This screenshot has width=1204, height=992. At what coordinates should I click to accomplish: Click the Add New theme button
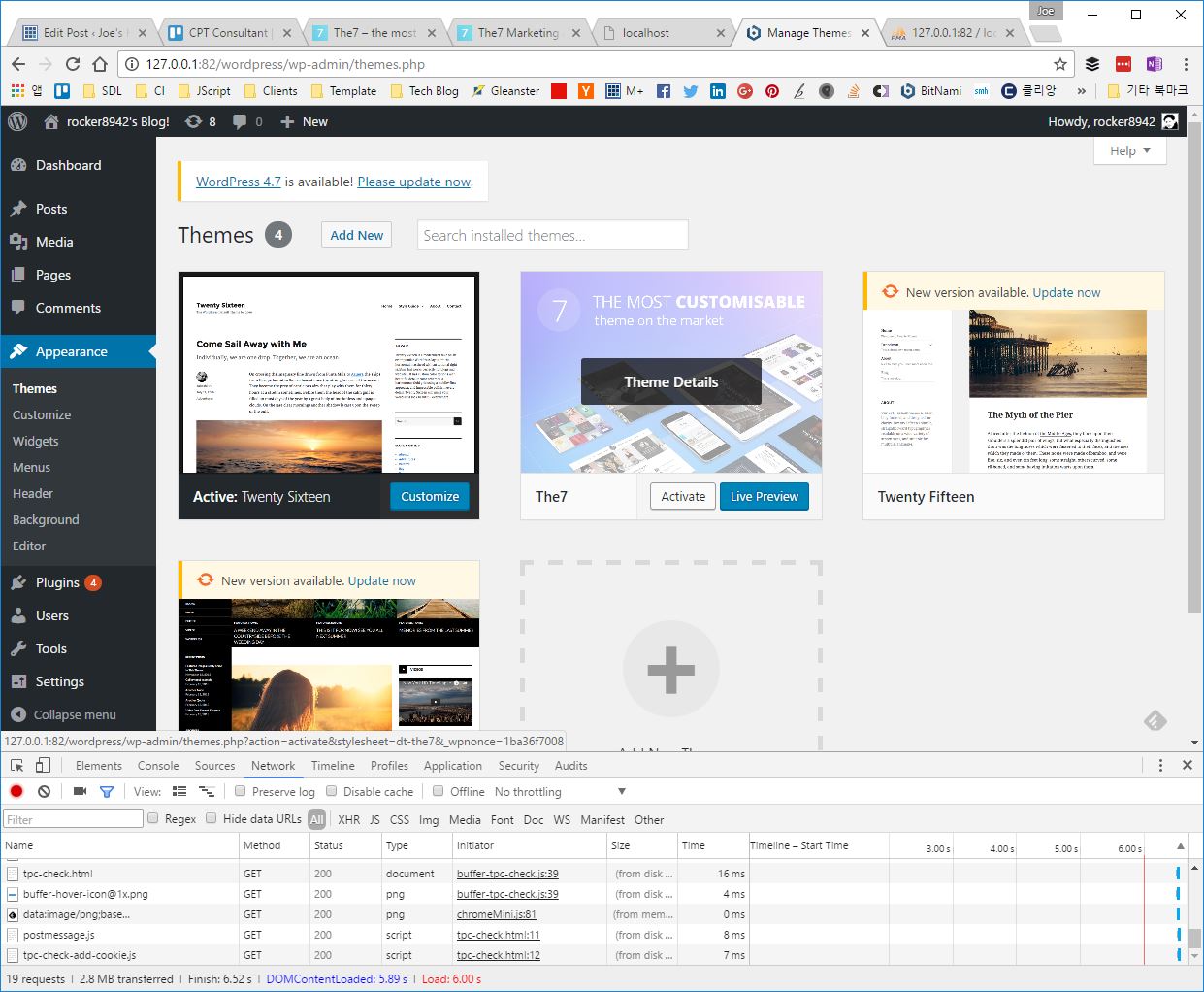pyautogui.click(x=356, y=235)
